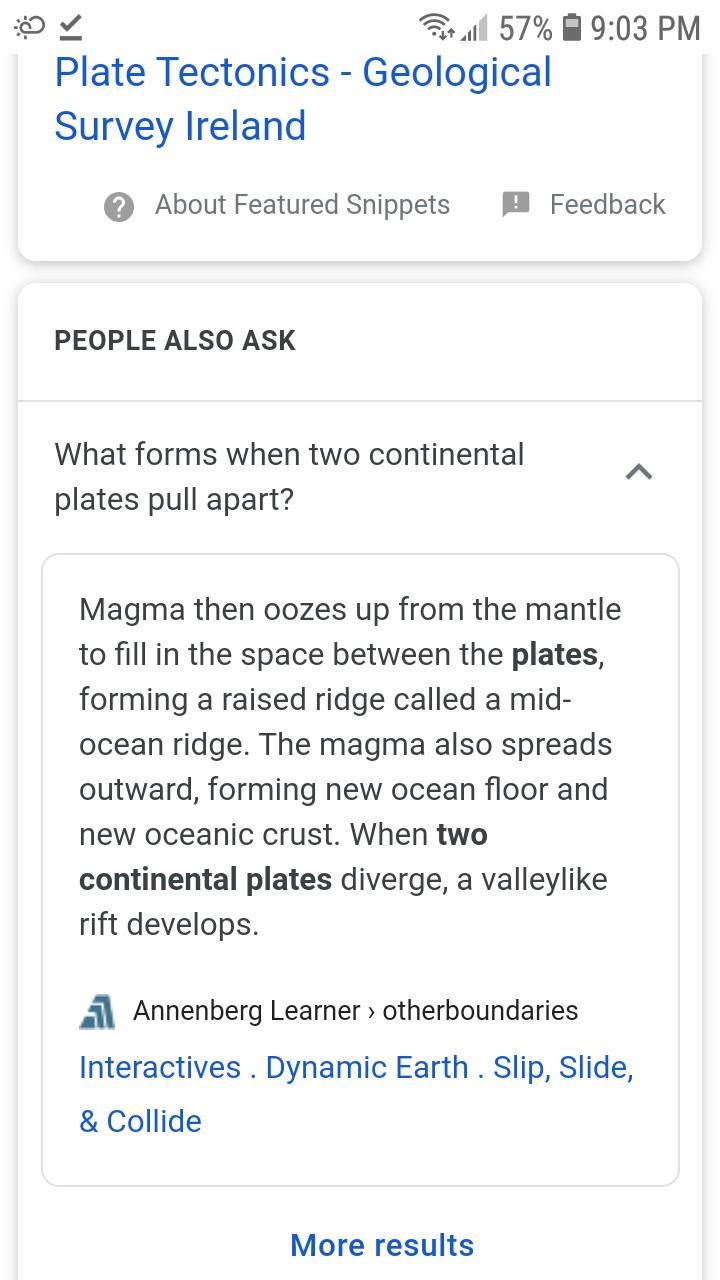This screenshot has height=1280, width=720.
Task: Collapse the continental plates question chevron
Action: [x=638, y=472]
